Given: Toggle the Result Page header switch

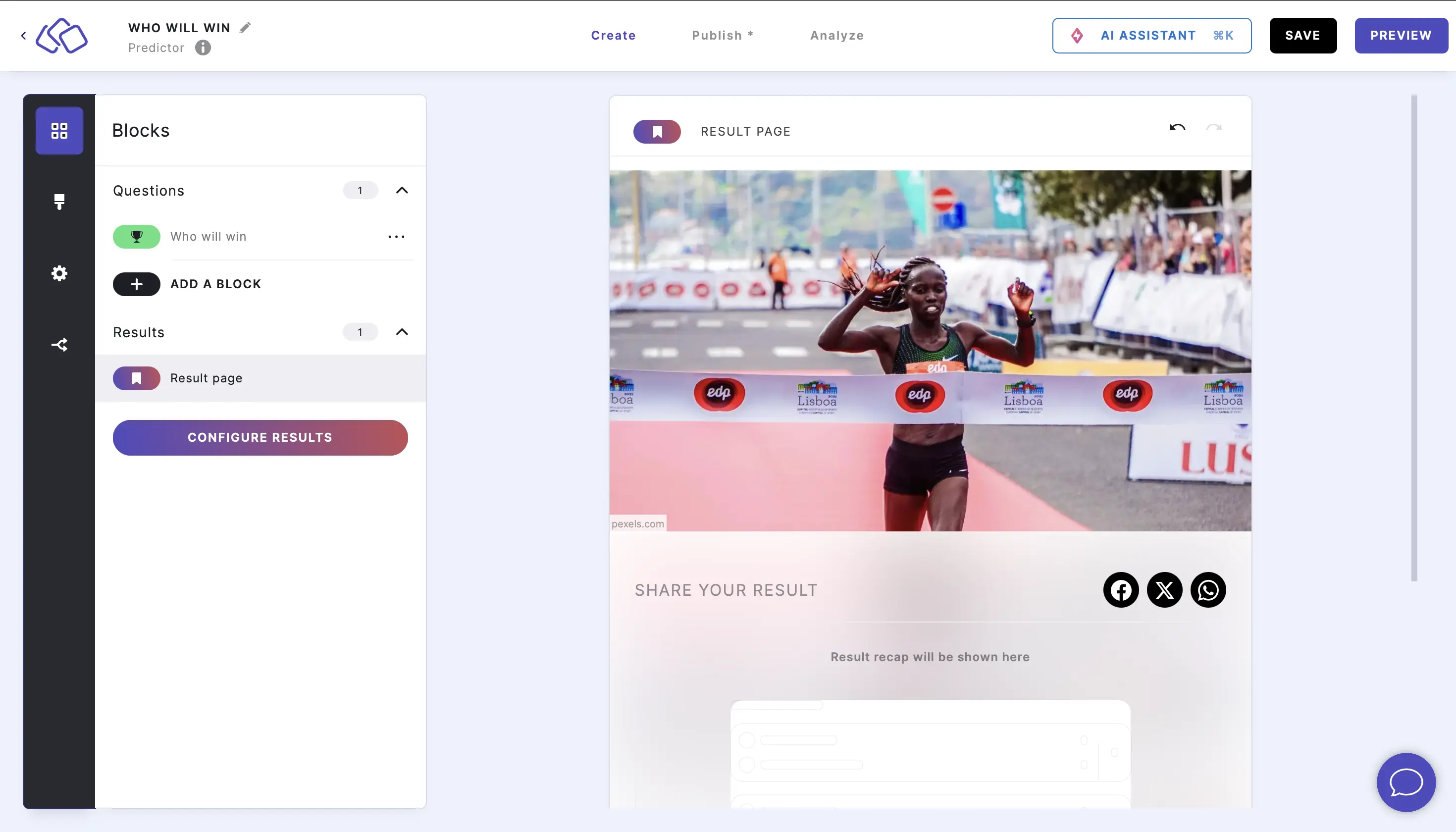Looking at the screenshot, I should pos(657,131).
